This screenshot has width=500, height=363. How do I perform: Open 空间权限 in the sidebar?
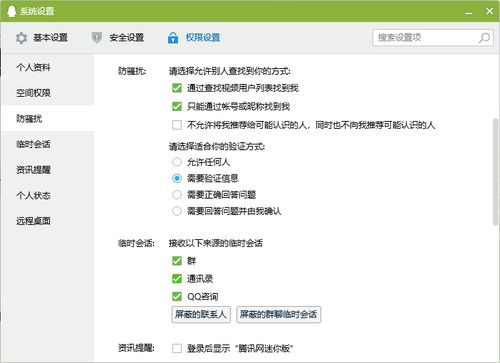coord(33,93)
